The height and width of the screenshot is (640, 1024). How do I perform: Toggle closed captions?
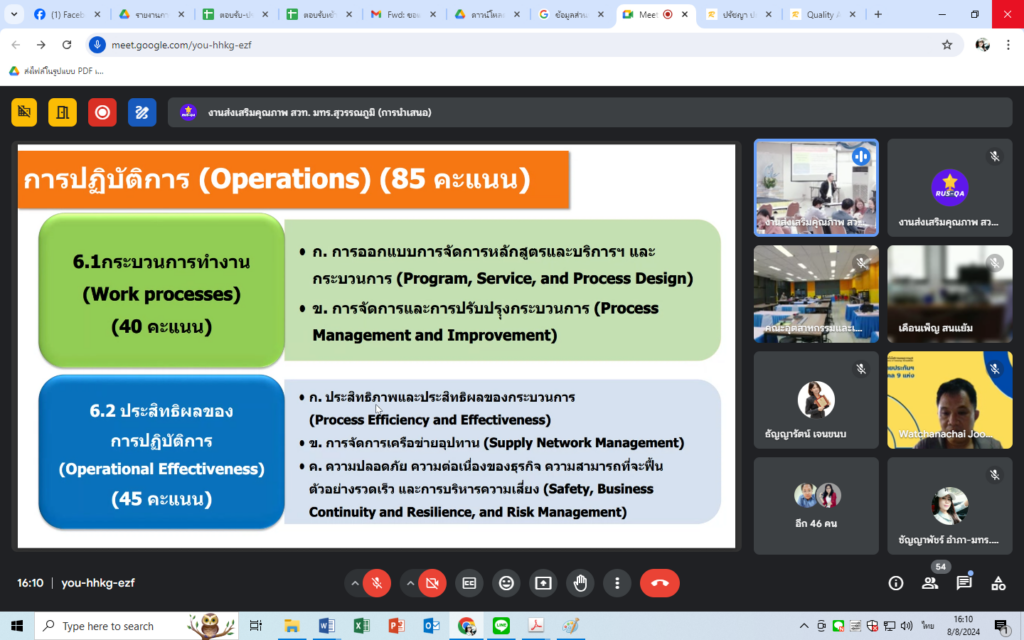(x=469, y=583)
